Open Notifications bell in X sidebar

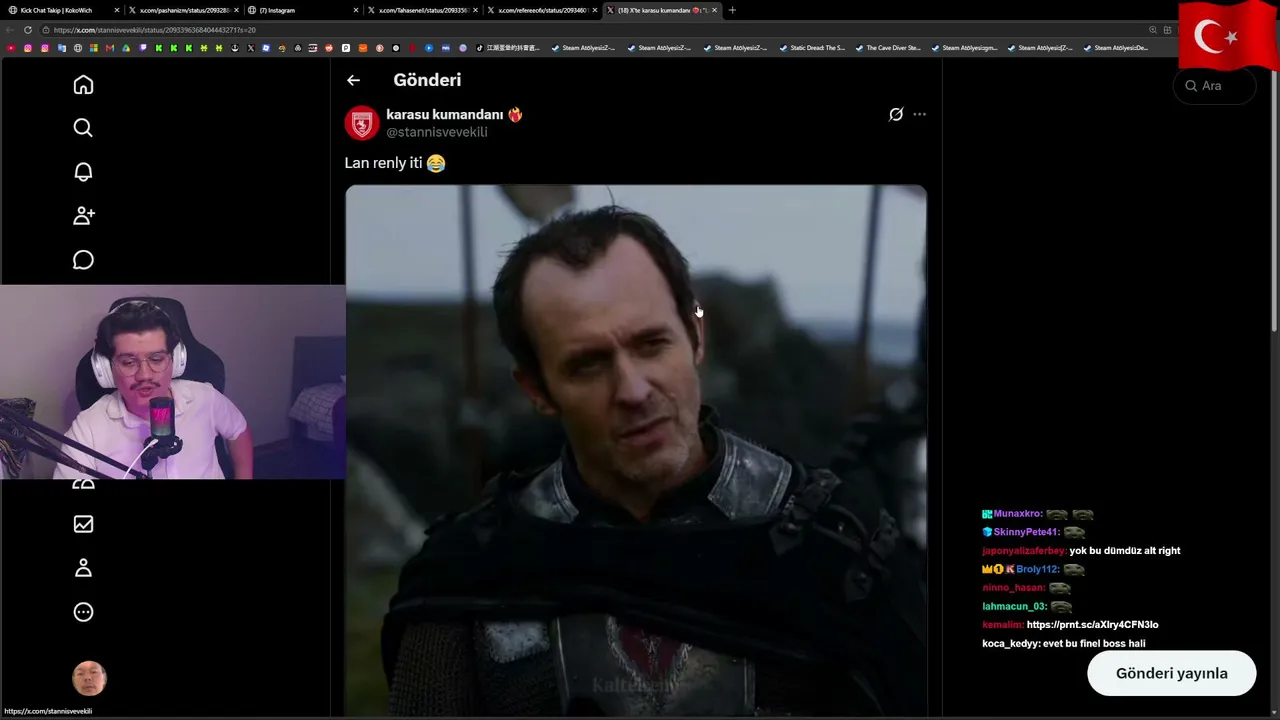[x=83, y=172]
